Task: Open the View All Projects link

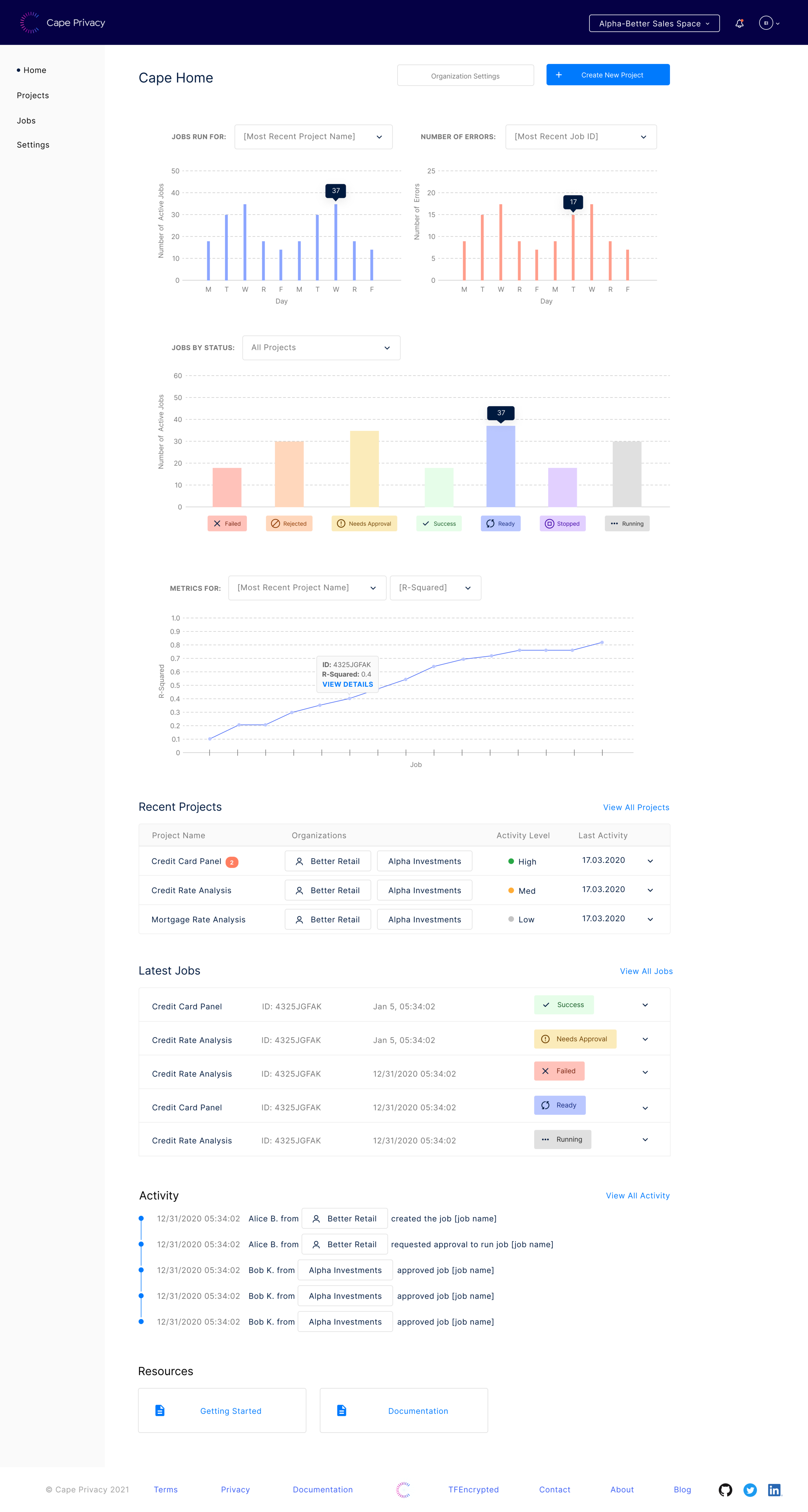Action: coord(636,808)
